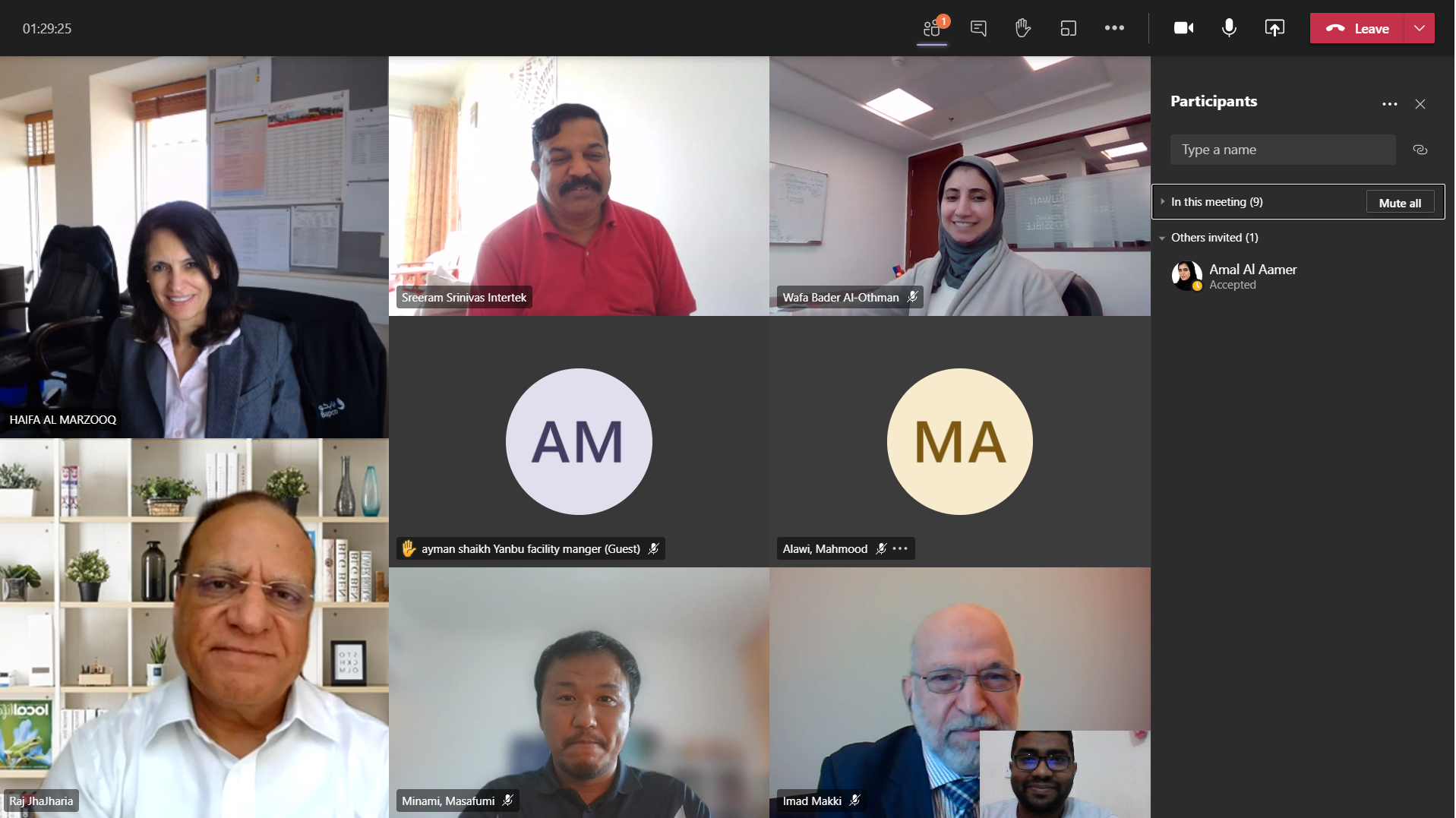Click Mute all button
Screen dimensions: 1456x818
point(1400,203)
